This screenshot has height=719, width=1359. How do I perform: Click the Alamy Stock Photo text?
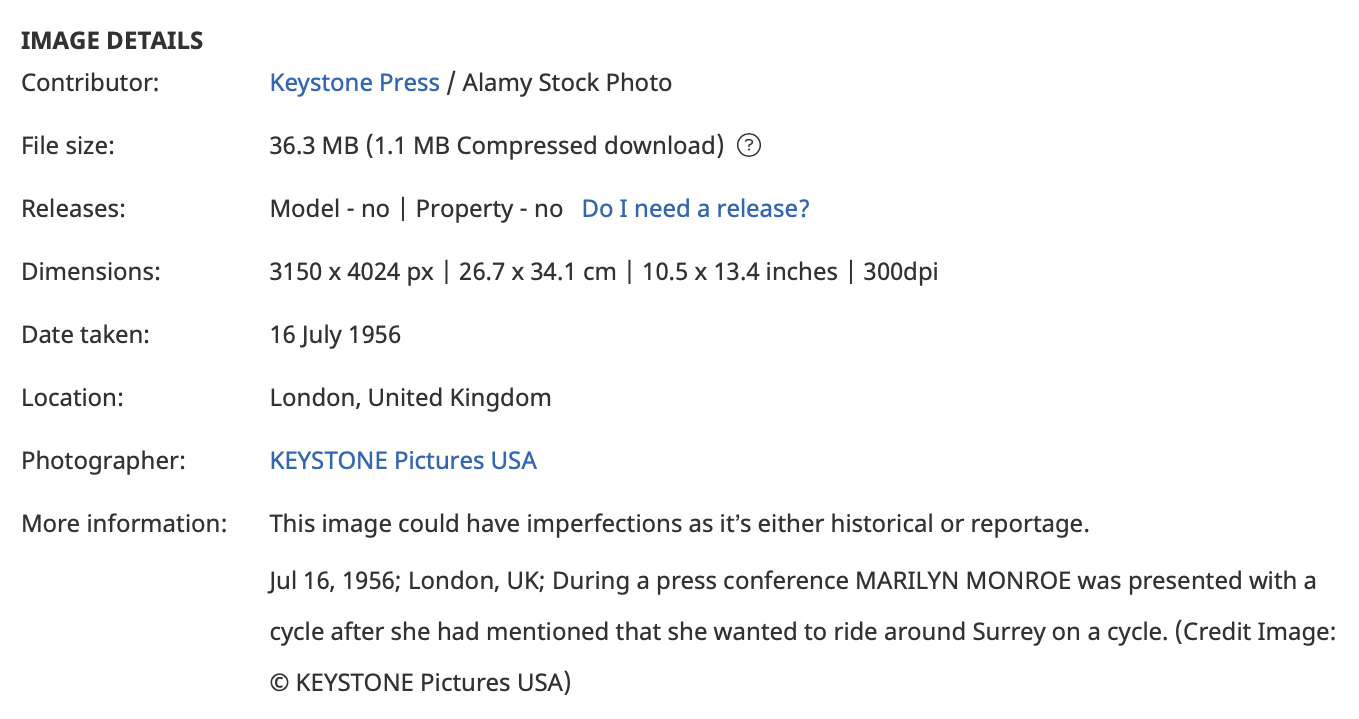pos(567,83)
